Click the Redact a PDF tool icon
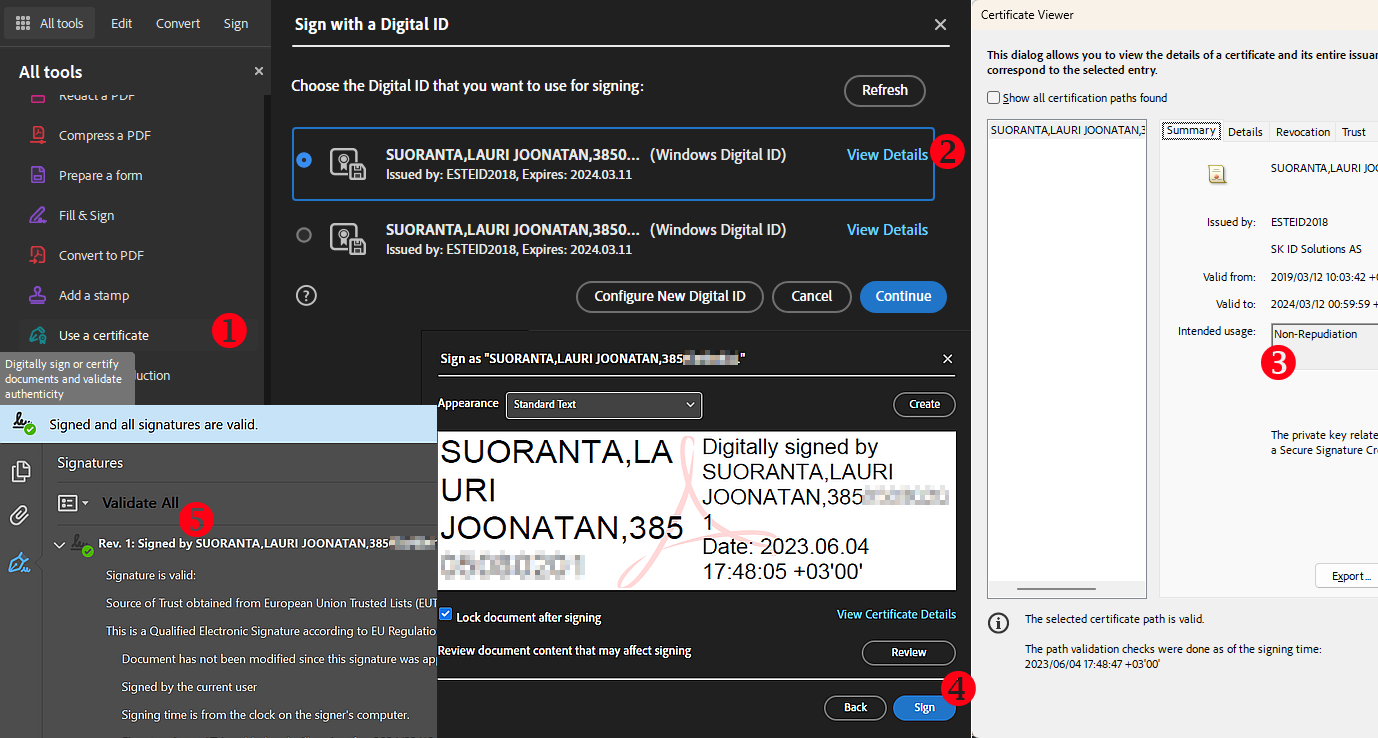Image resolution: width=1378 pixels, height=738 pixels. coord(38,97)
